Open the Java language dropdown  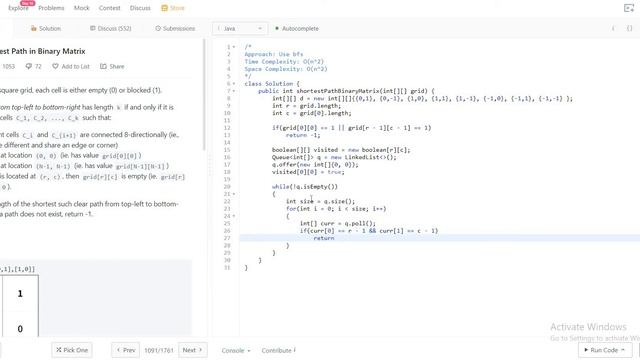[240, 29]
